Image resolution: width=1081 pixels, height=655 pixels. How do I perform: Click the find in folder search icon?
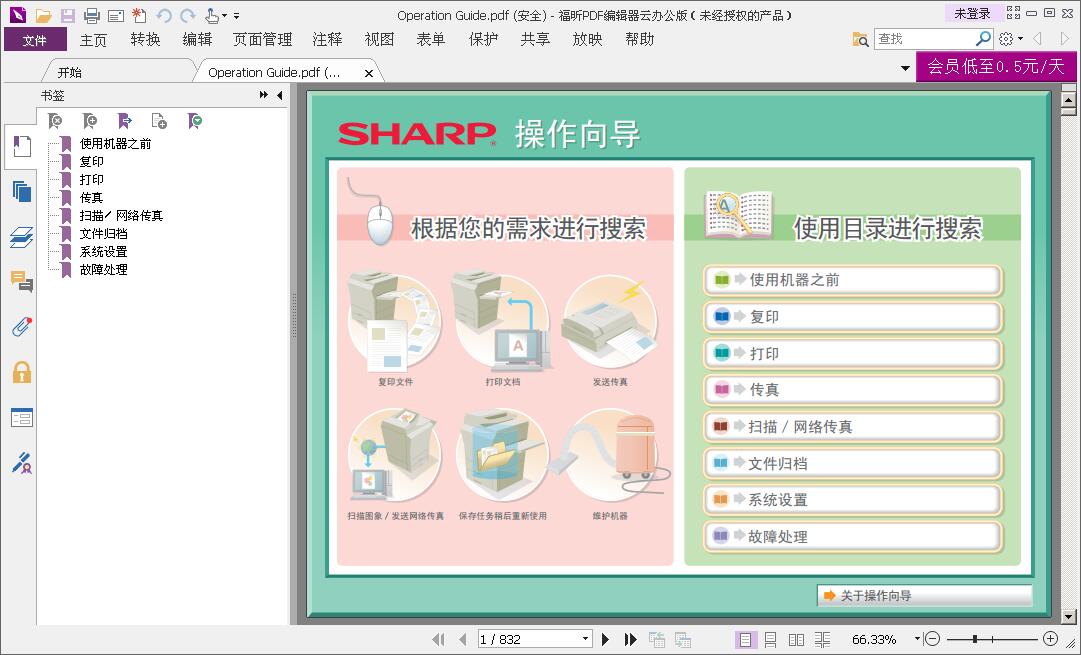pyautogui.click(x=860, y=39)
